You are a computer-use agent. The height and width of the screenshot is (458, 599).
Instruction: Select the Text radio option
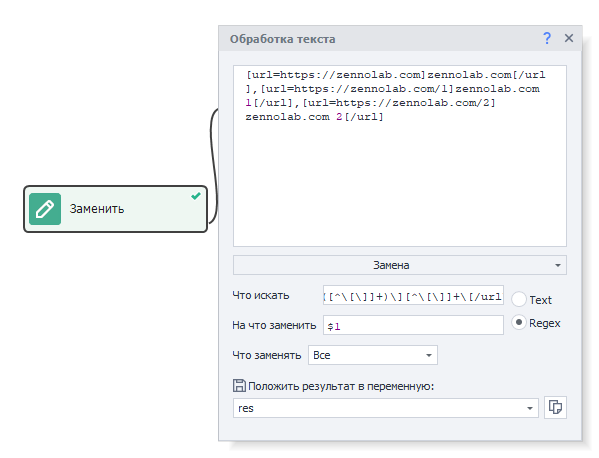pyautogui.click(x=519, y=299)
